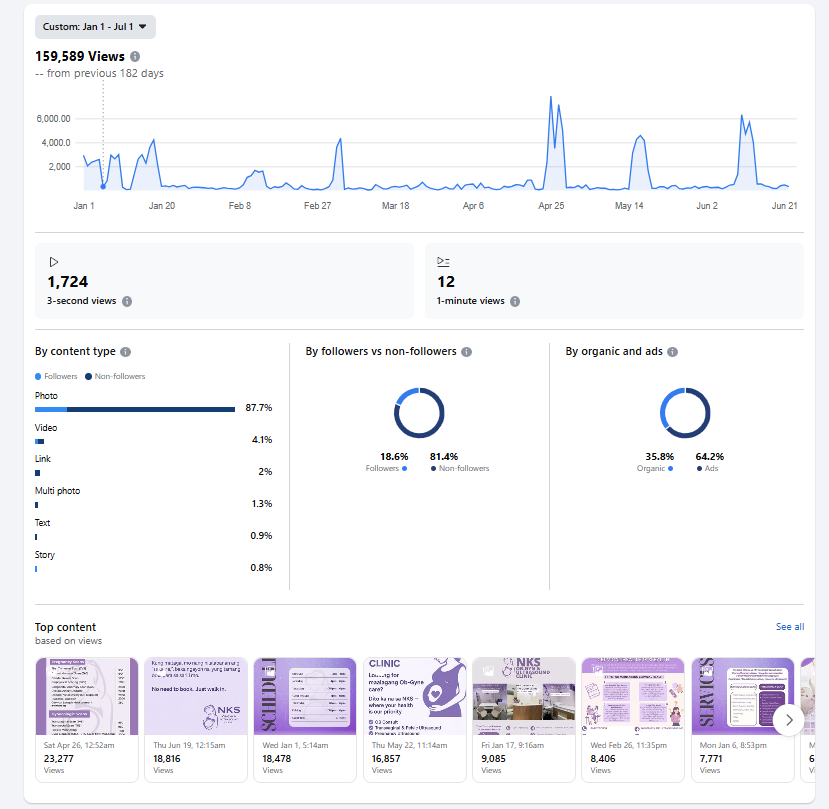This screenshot has width=829, height=809.
Task: Click info icon beside 1-minute views
Action: [515, 301]
